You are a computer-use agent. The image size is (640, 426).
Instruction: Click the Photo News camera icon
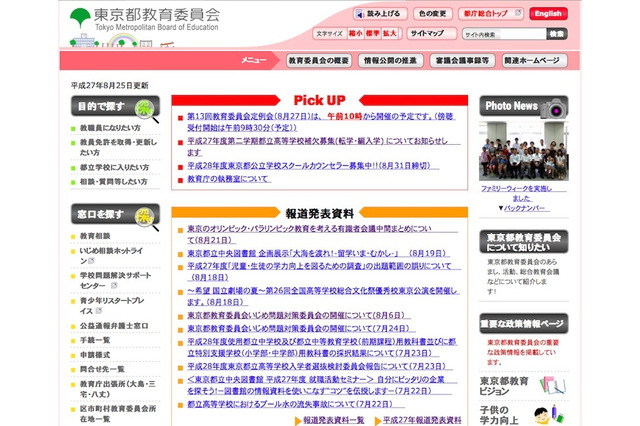pyautogui.click(x=554, y=105)
